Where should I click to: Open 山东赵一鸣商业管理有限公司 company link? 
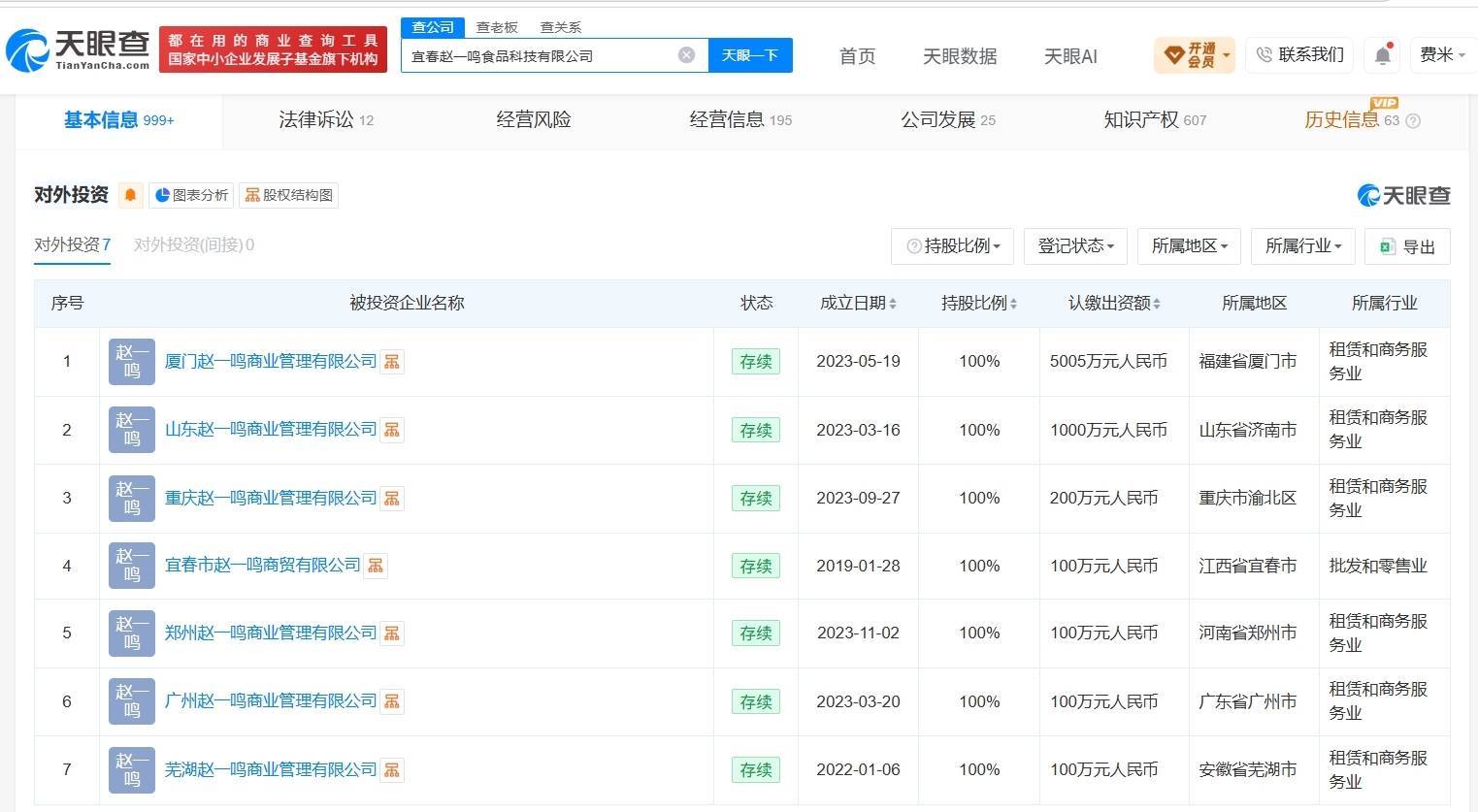tap(271, 430)
